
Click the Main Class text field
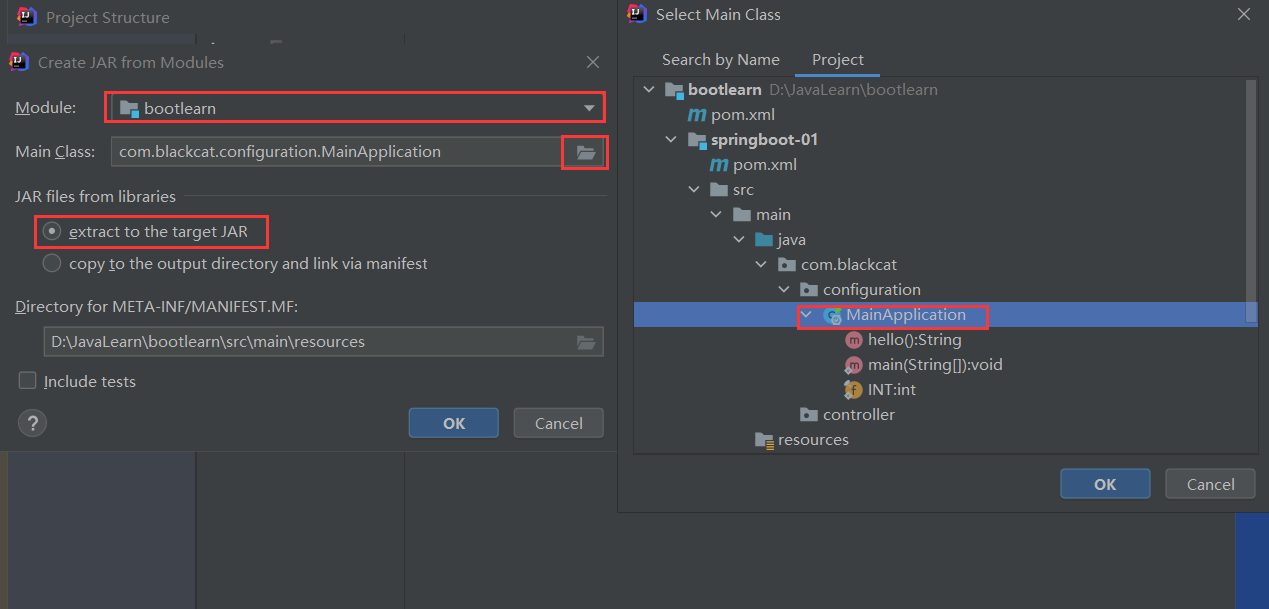(x=336, y=152)
